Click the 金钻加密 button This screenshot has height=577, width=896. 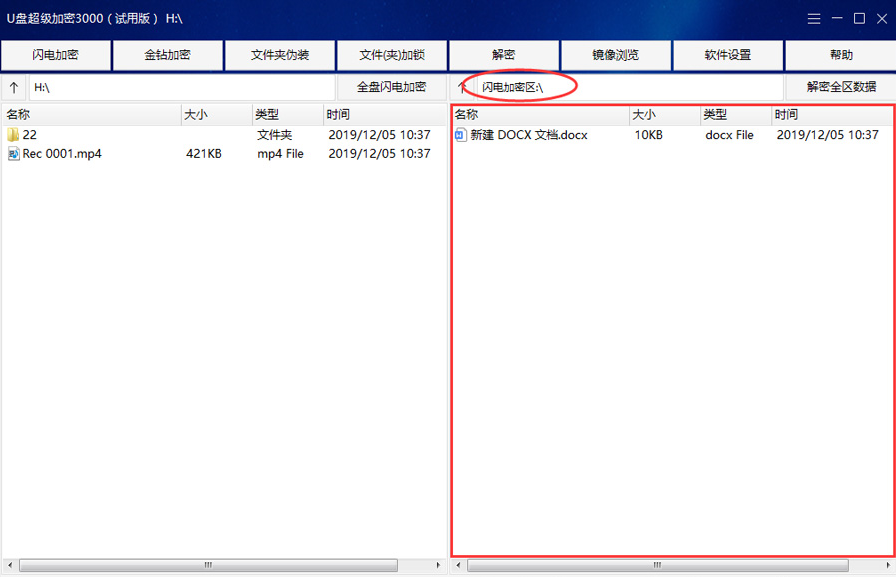tap(168, 55)
